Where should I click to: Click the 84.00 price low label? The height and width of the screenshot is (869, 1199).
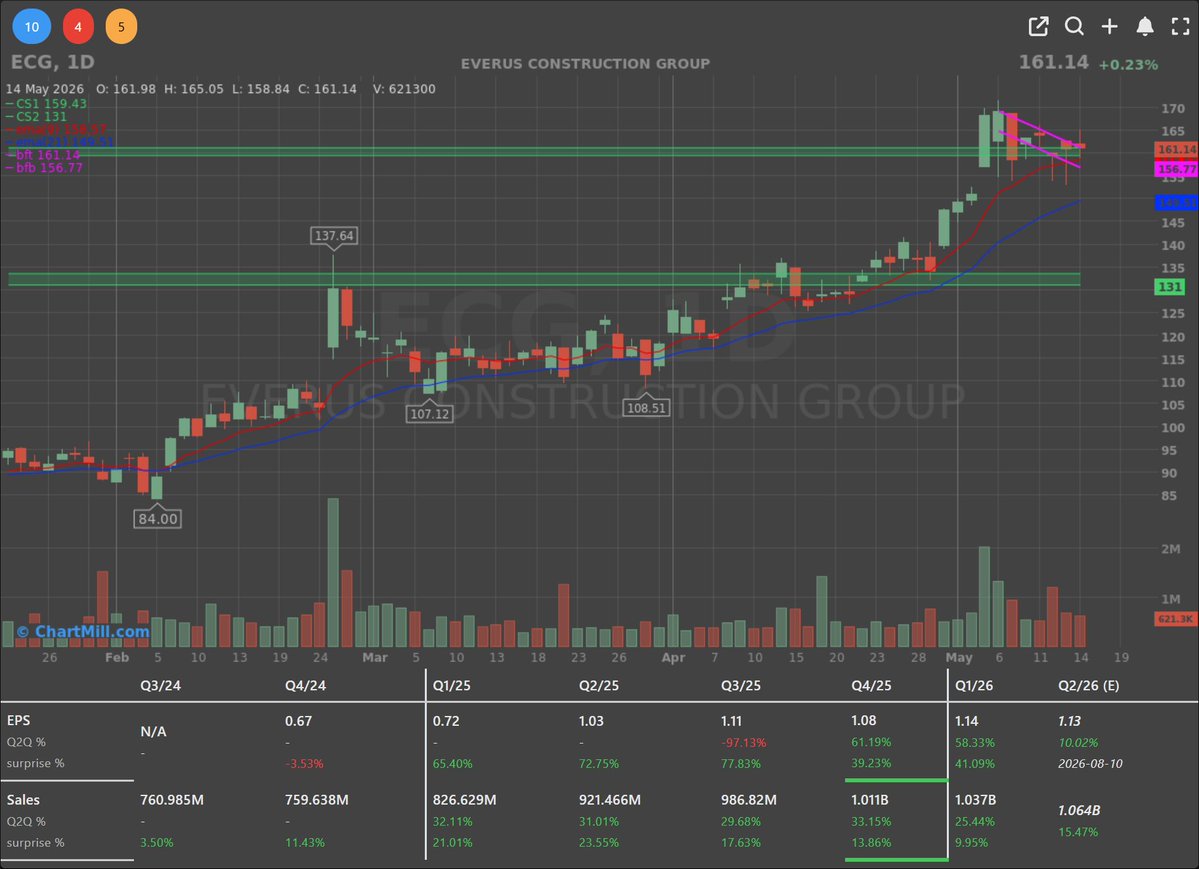tap(158, 519)
